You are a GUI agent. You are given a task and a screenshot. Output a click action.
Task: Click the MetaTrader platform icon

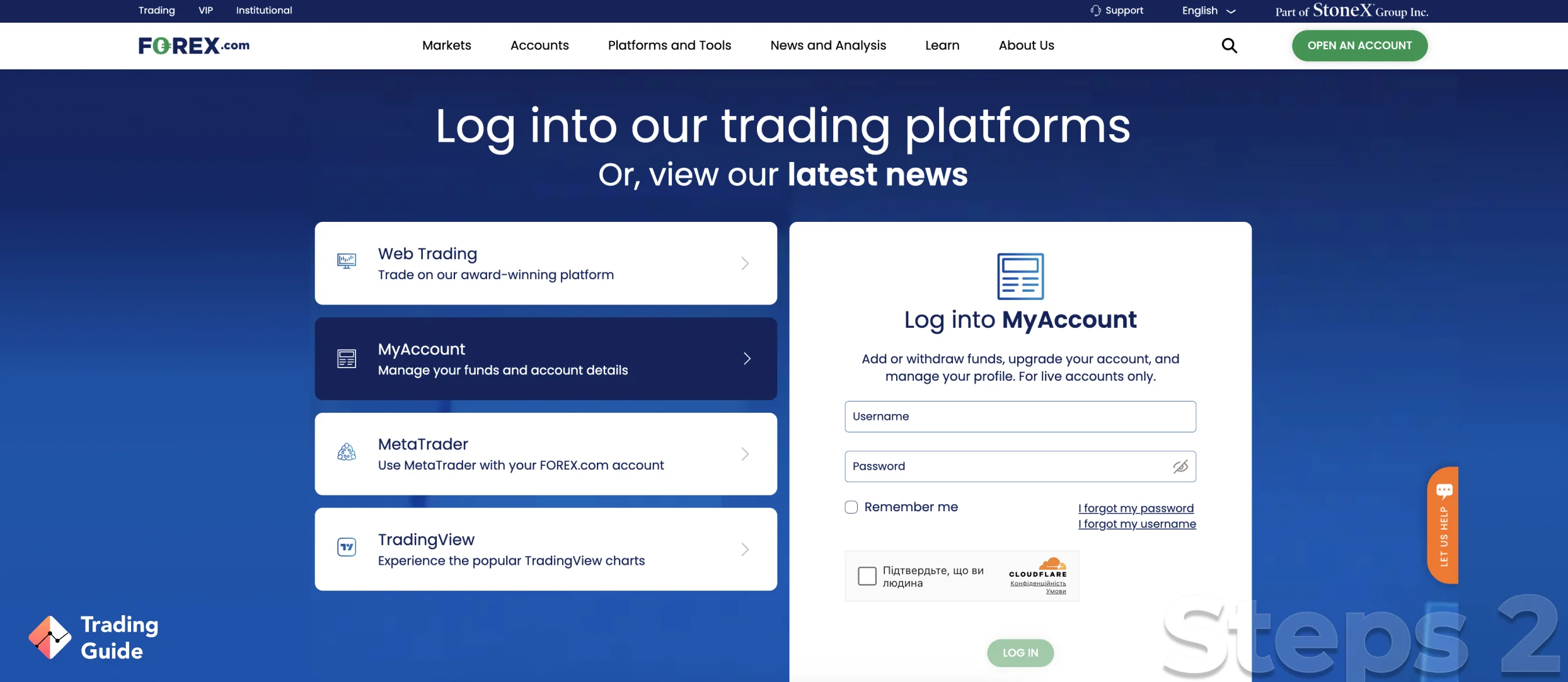(x=347, y=453)
